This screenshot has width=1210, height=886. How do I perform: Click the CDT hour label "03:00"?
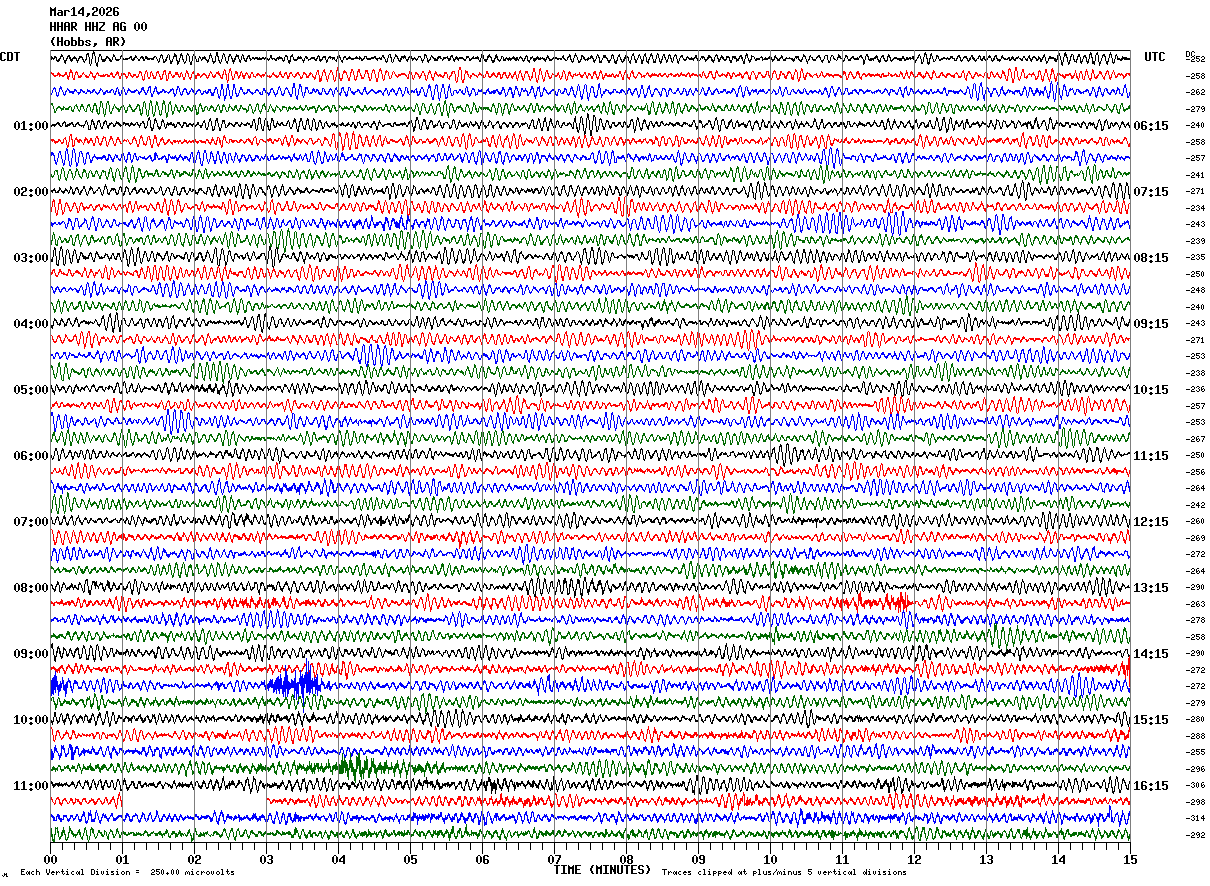pos(31,258)
